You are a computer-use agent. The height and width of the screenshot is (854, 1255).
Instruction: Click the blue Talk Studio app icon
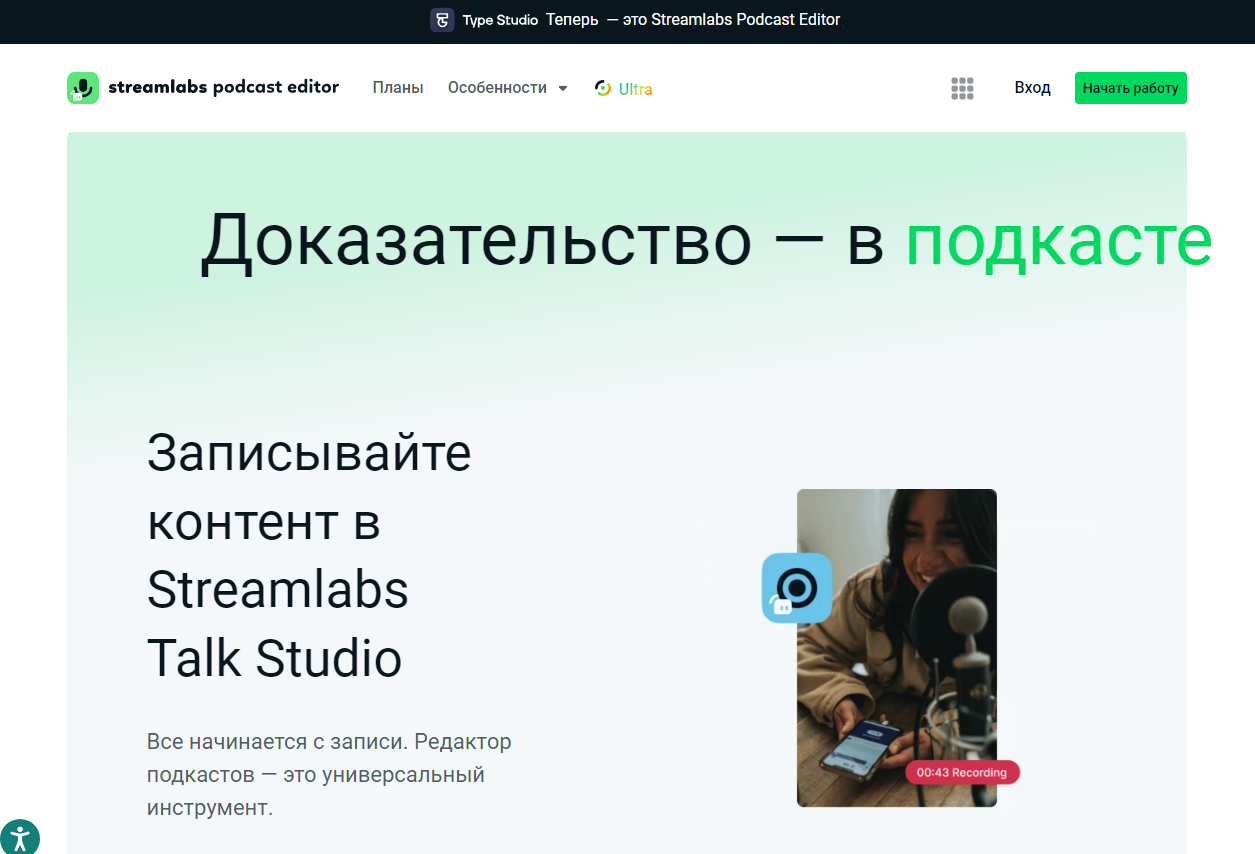tap(797, 588)
